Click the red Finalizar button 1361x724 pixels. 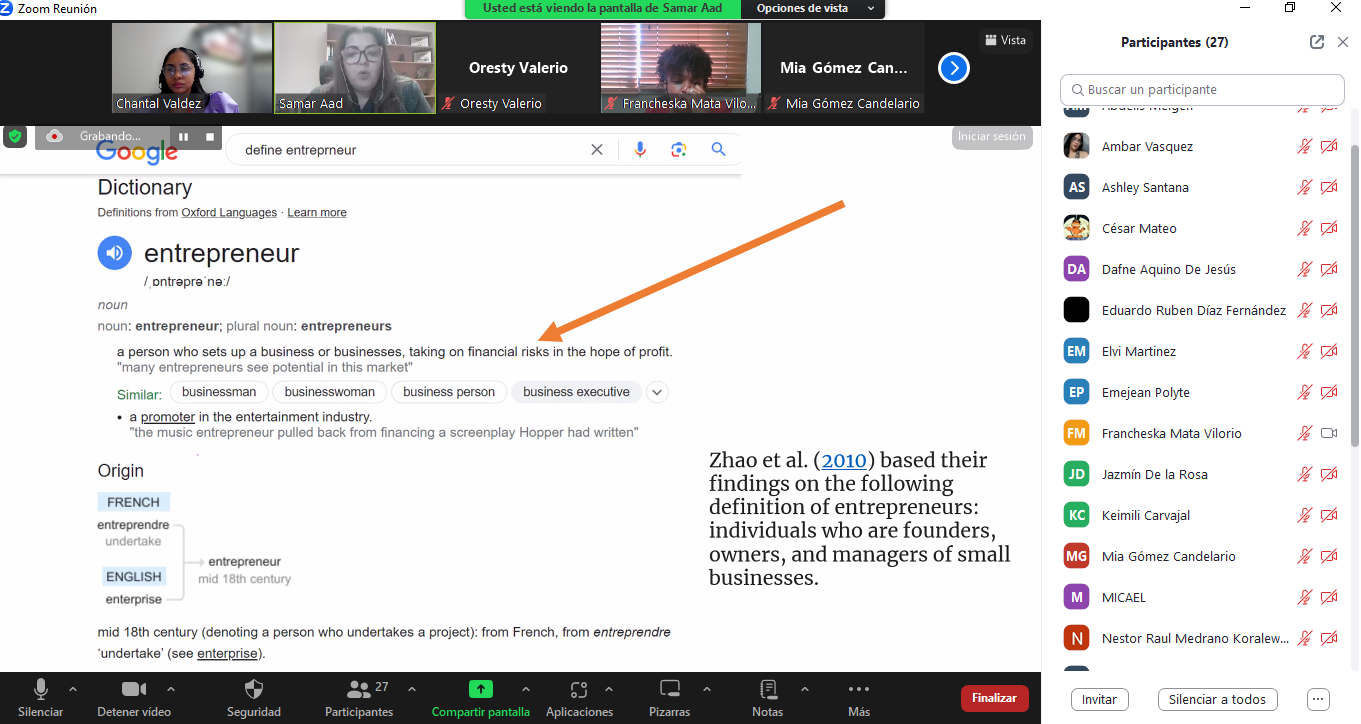pos(994,698)
